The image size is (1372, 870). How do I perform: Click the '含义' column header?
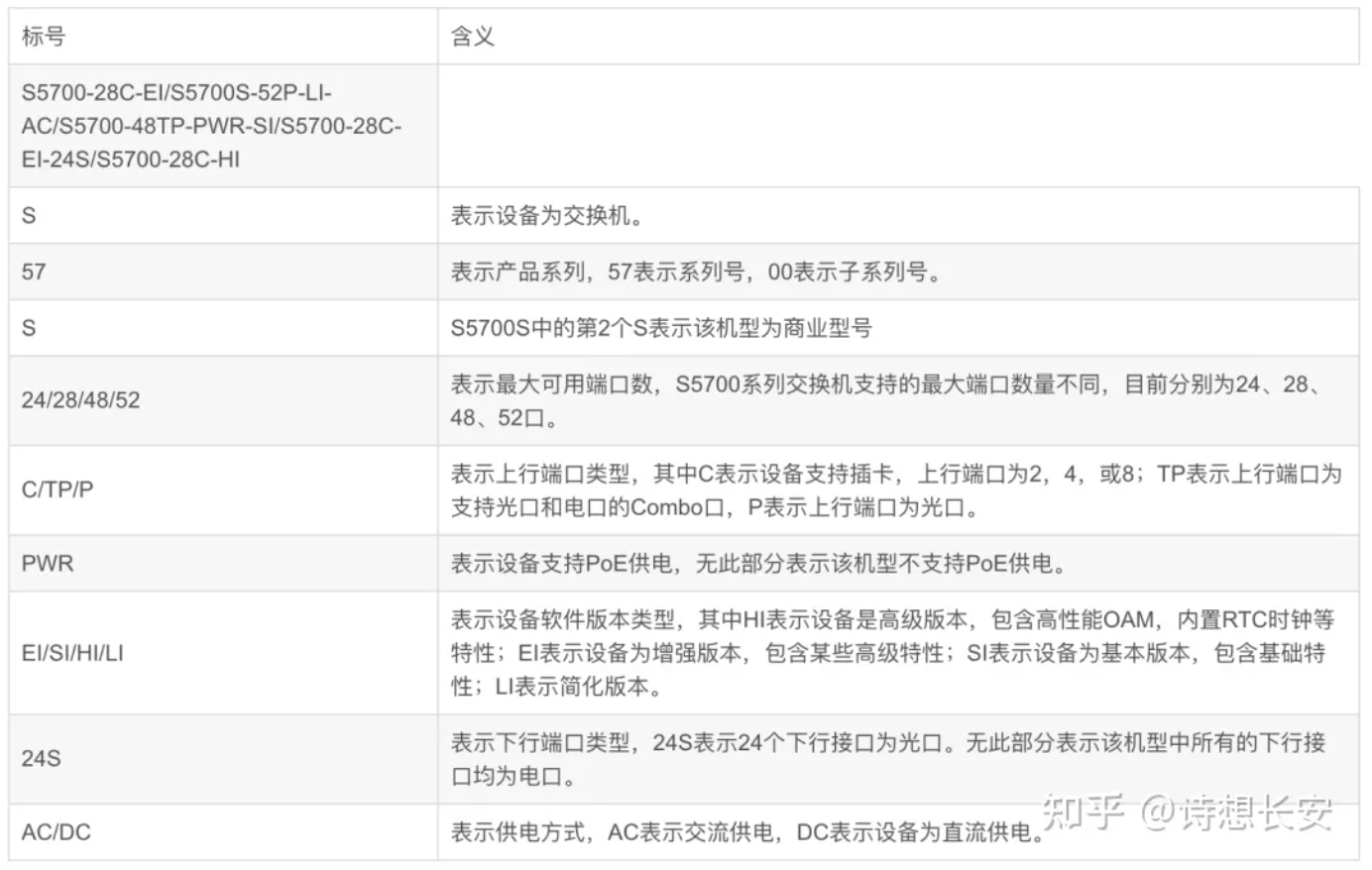point(898,37)
